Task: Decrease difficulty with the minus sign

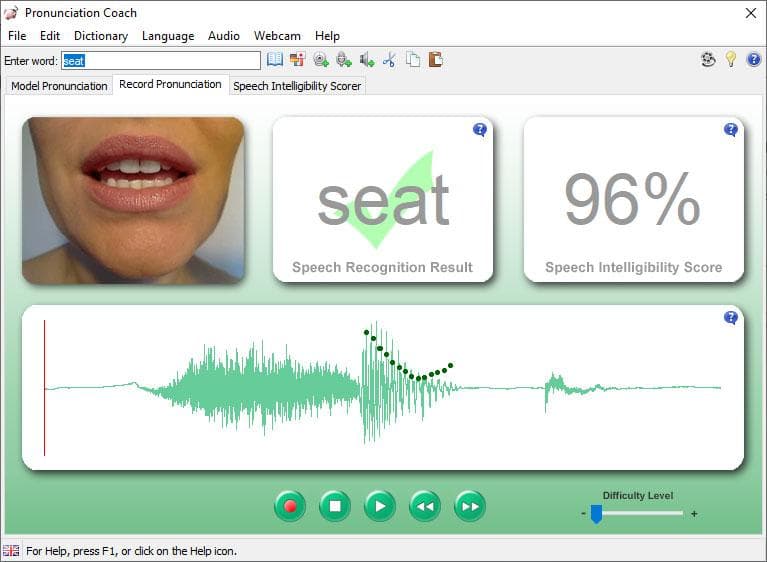Action: pos(583,514)
